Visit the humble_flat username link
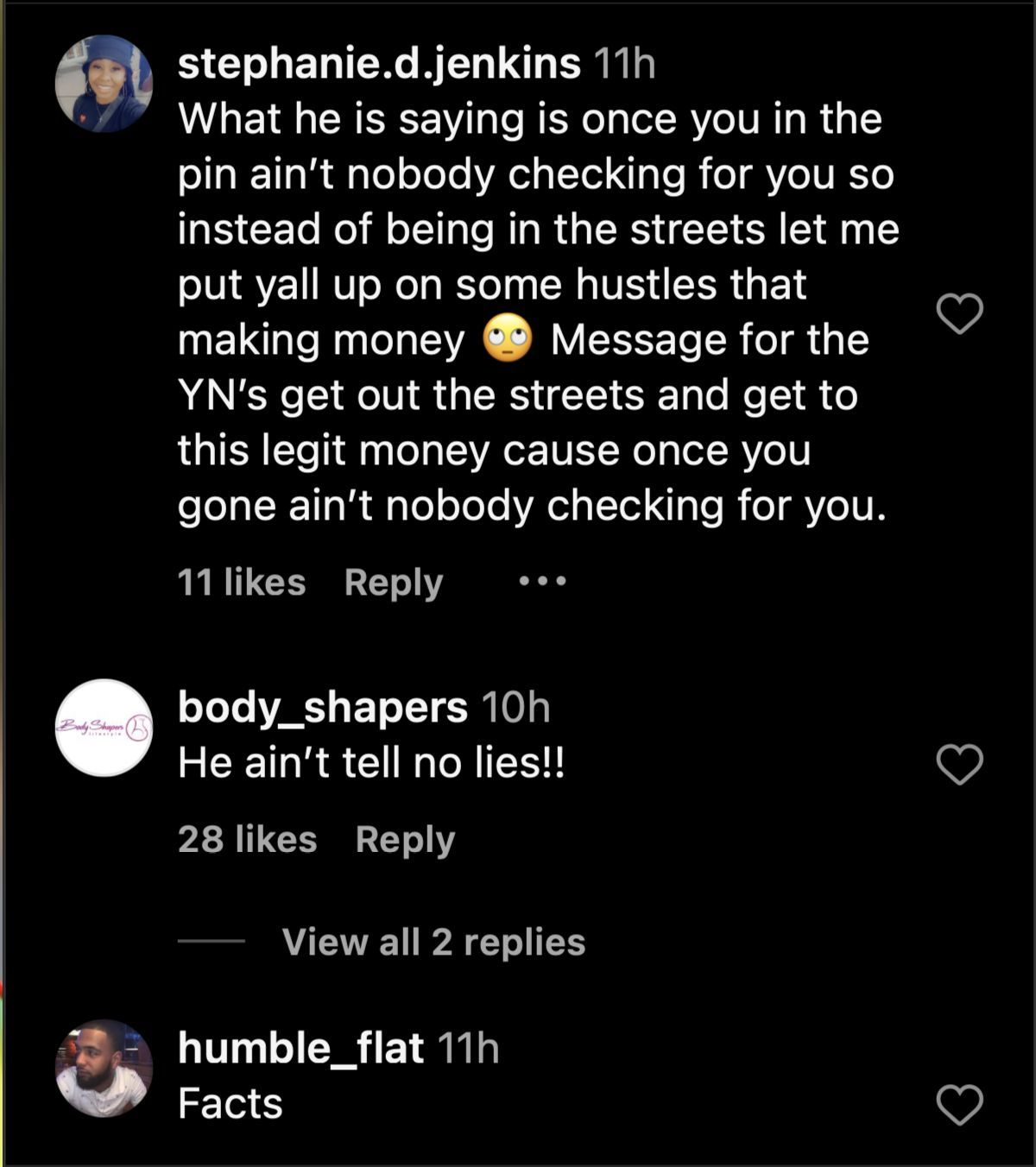This screenshot has height=1167, width=1036. [x=300, y=1048]
